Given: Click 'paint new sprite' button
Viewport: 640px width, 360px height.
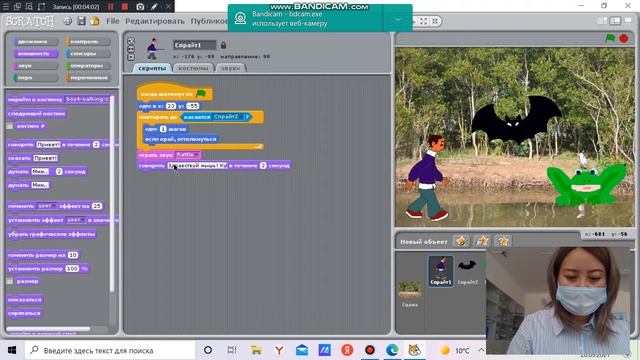Looking at the screenshot, I should pyautogui.click(x=462, y=241).
